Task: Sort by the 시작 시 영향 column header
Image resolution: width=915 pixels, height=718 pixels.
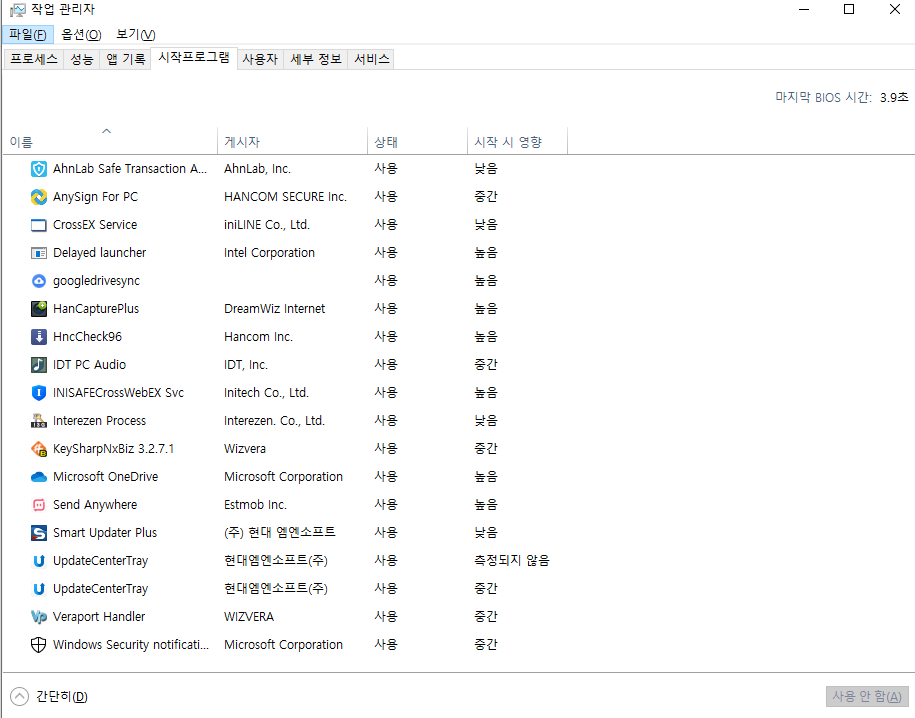Action: click(517, 141)
